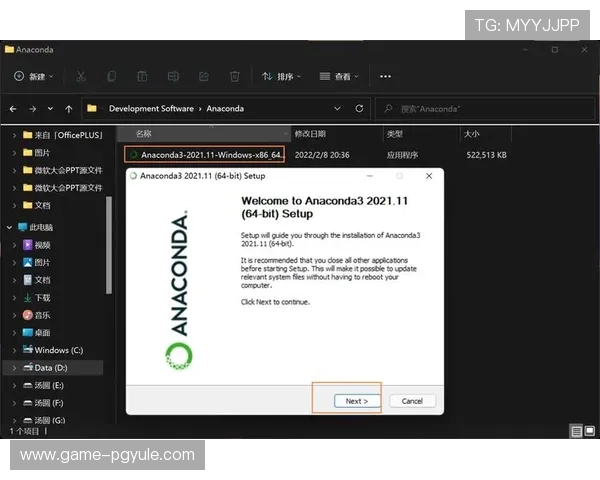Viewport: 600px width, 480px height.
Task: Select the Data (D:) drive
Action: point(53,367)
